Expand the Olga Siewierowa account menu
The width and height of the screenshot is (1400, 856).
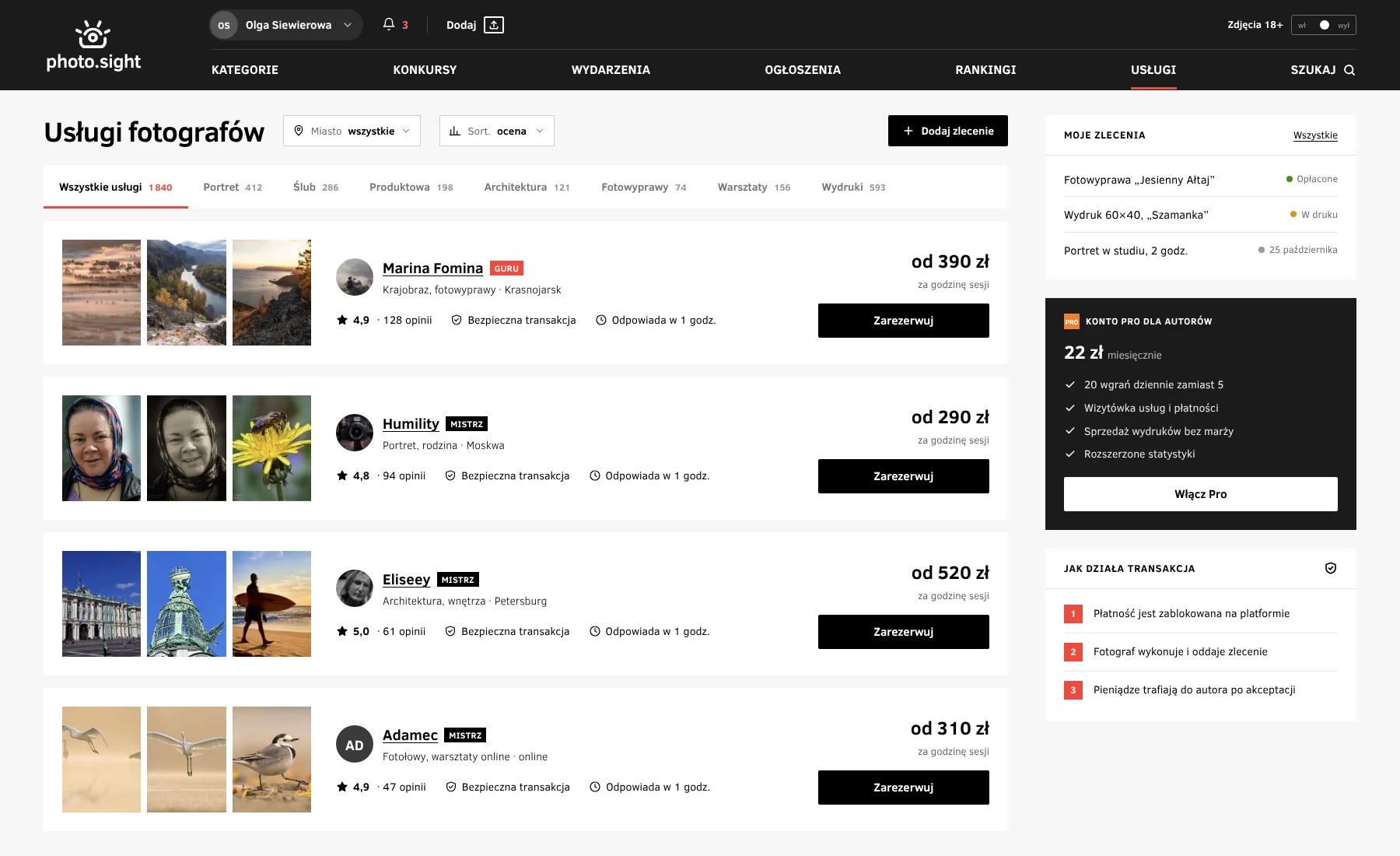coord(286,25)
